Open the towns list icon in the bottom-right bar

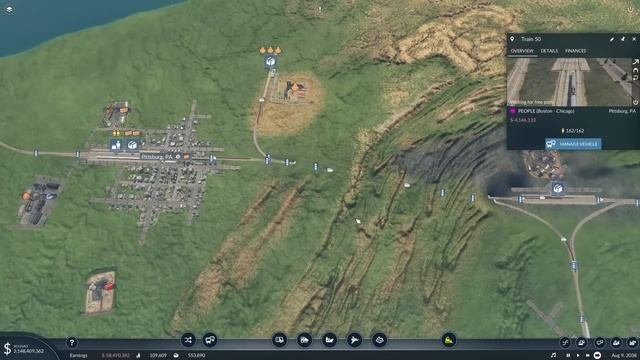tap(616, 342)
